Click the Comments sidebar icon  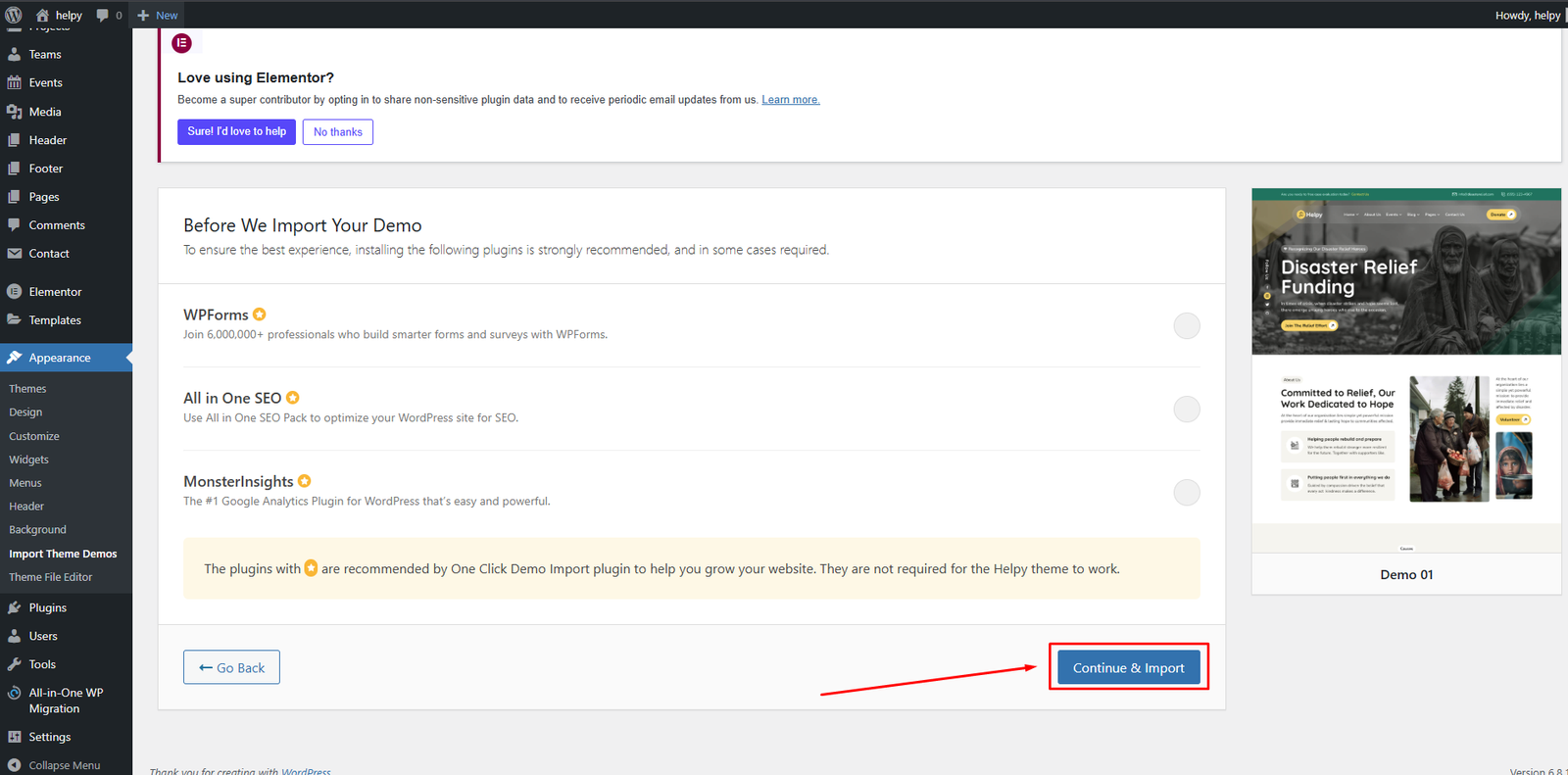(x=15, y=224)
